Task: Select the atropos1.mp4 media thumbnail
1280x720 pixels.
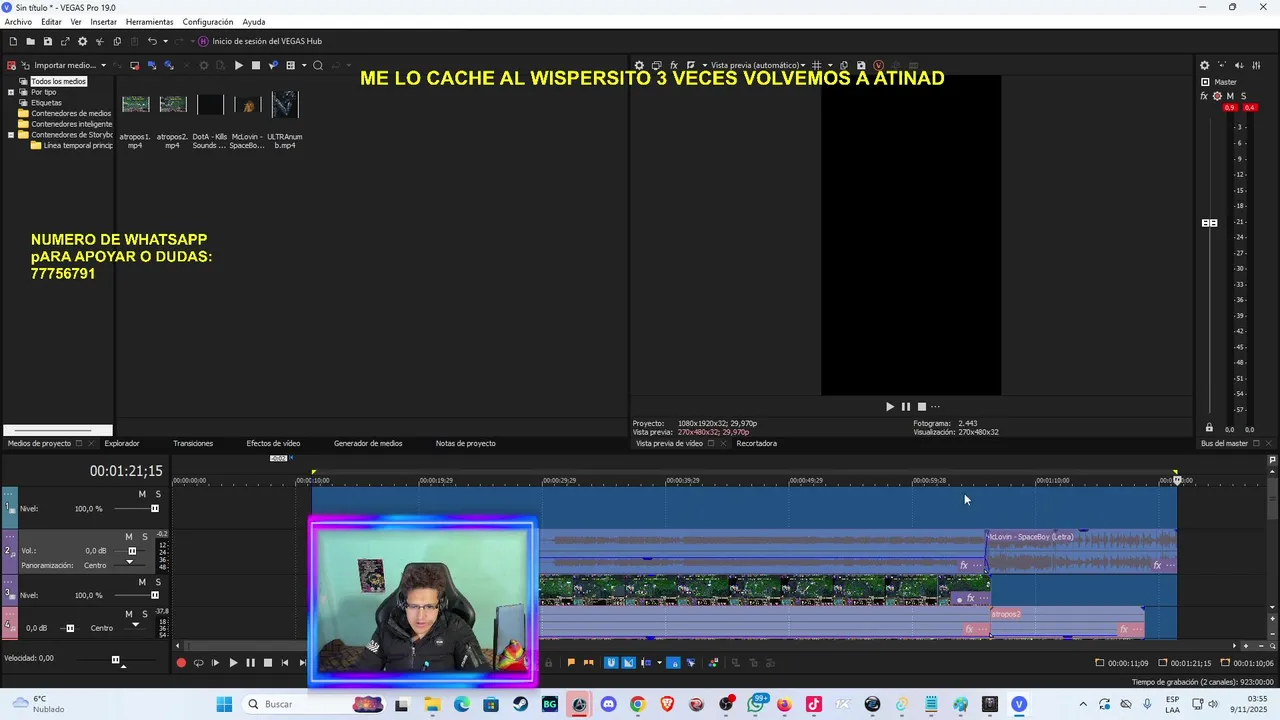Action: coord(135,104)
